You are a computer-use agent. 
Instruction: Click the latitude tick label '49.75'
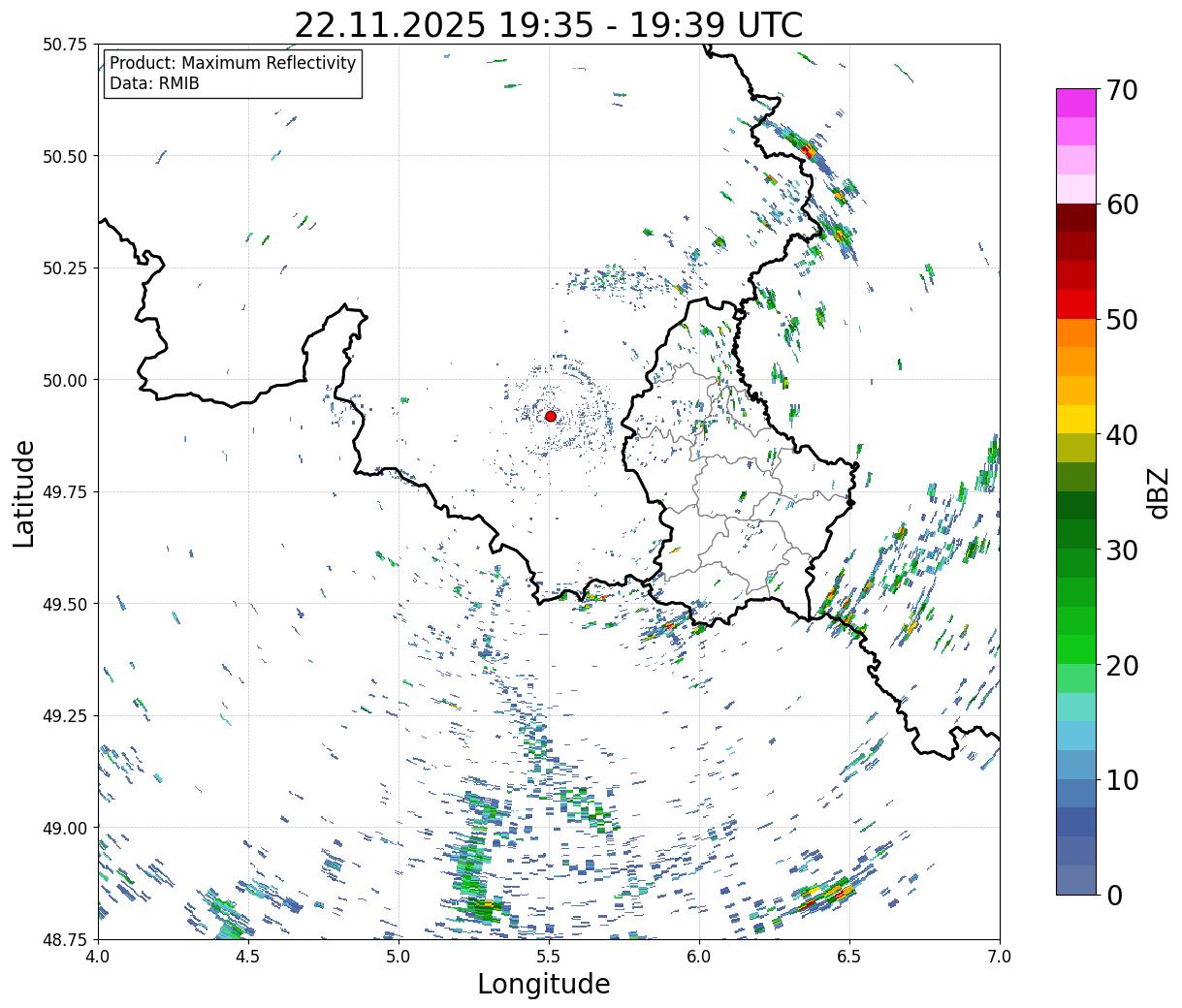(x=65, y=492)
